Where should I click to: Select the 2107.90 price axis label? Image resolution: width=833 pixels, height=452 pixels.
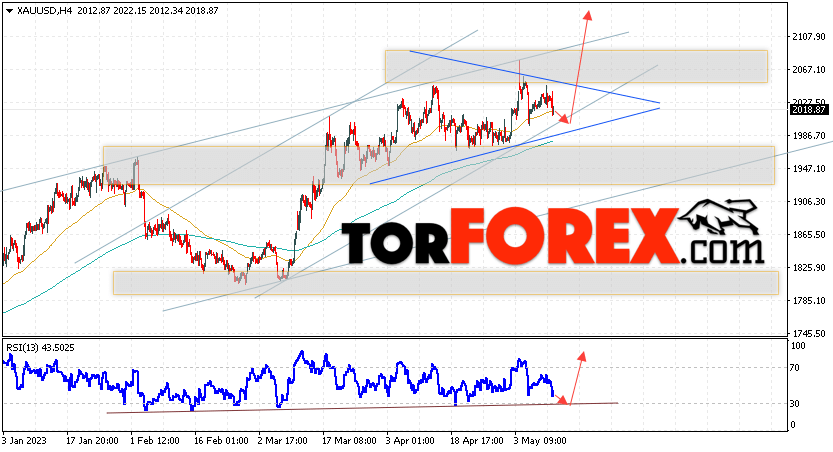[x=809, y=37]
